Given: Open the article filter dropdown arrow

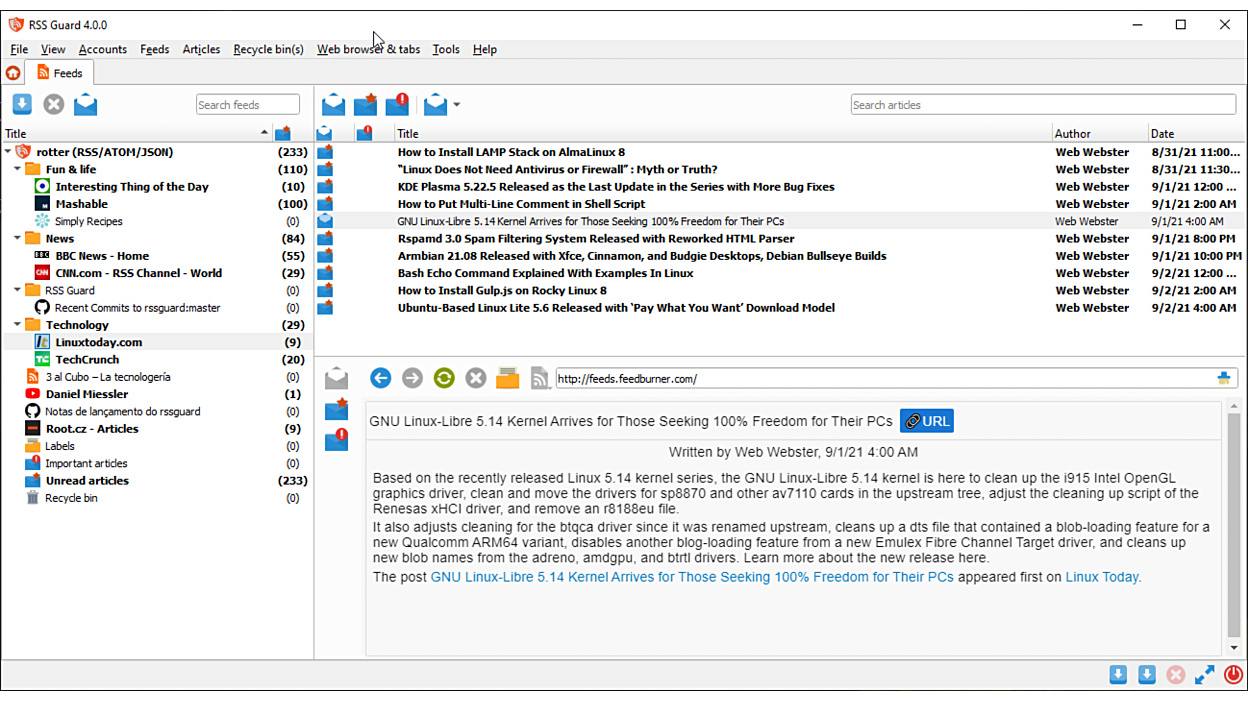Looking at the screenshot, I should click(x=457, y=105).
